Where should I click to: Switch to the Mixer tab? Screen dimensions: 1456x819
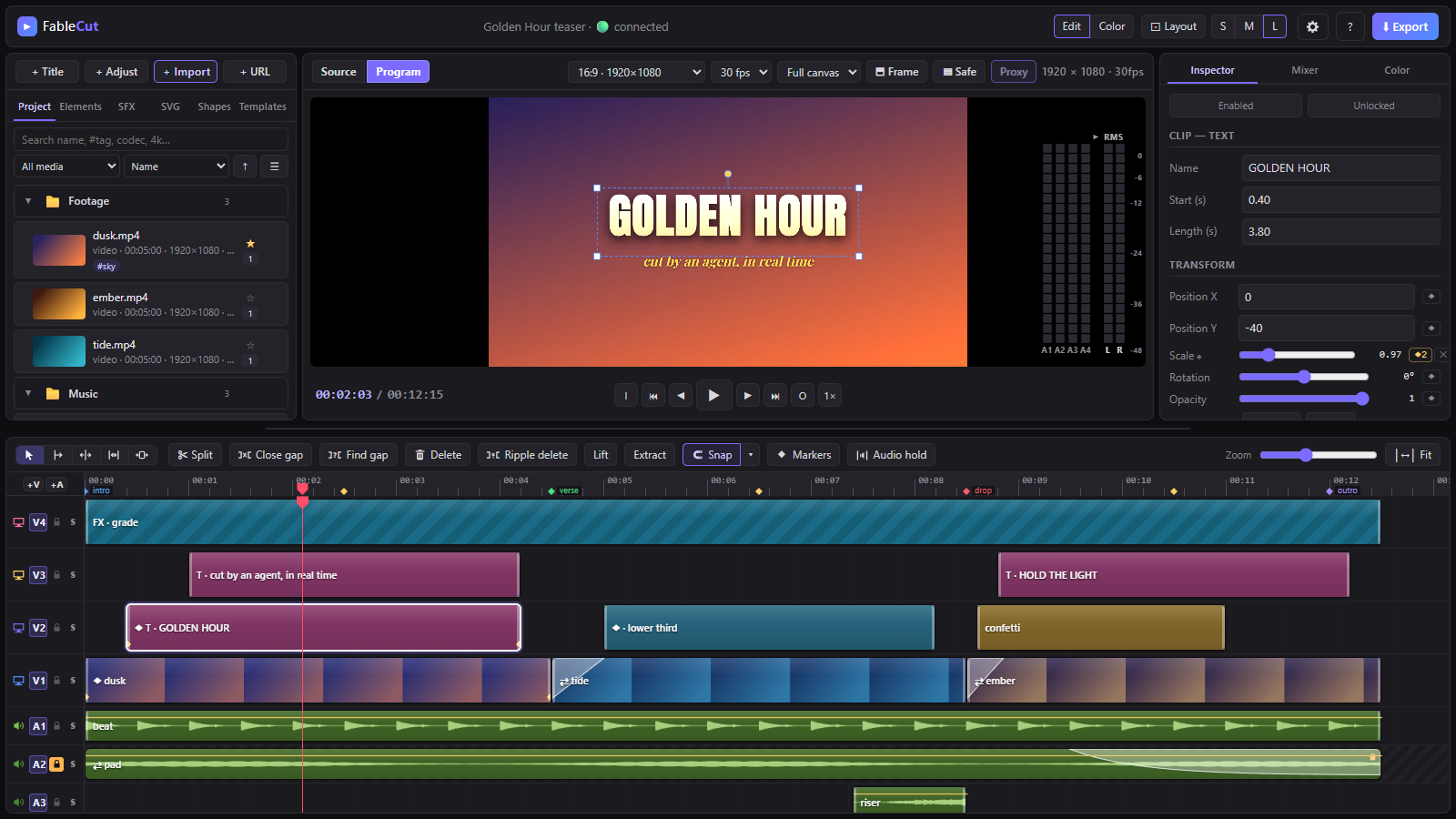1304,70
